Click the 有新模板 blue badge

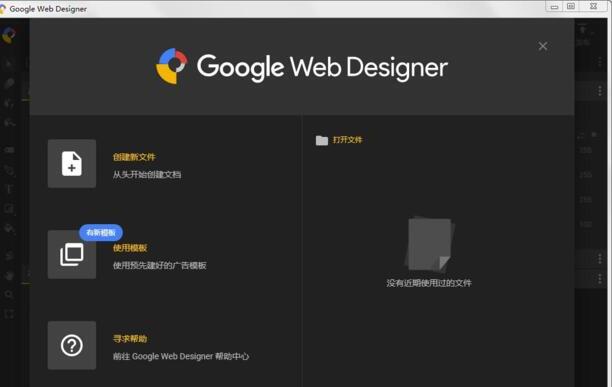coord(101,233)
